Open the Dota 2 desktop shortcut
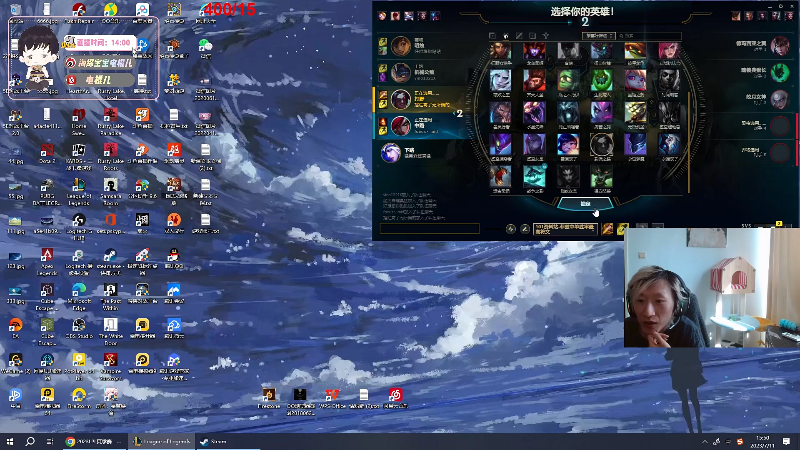800x450 pixels. click(x=47, y=153)
